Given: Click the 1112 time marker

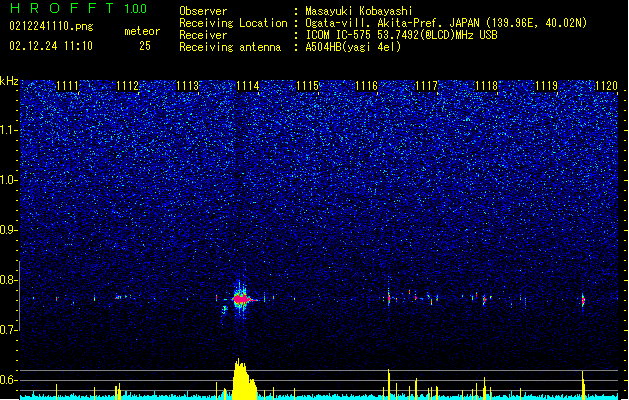Looking at the screenshot, I should [x=128, y=86].
